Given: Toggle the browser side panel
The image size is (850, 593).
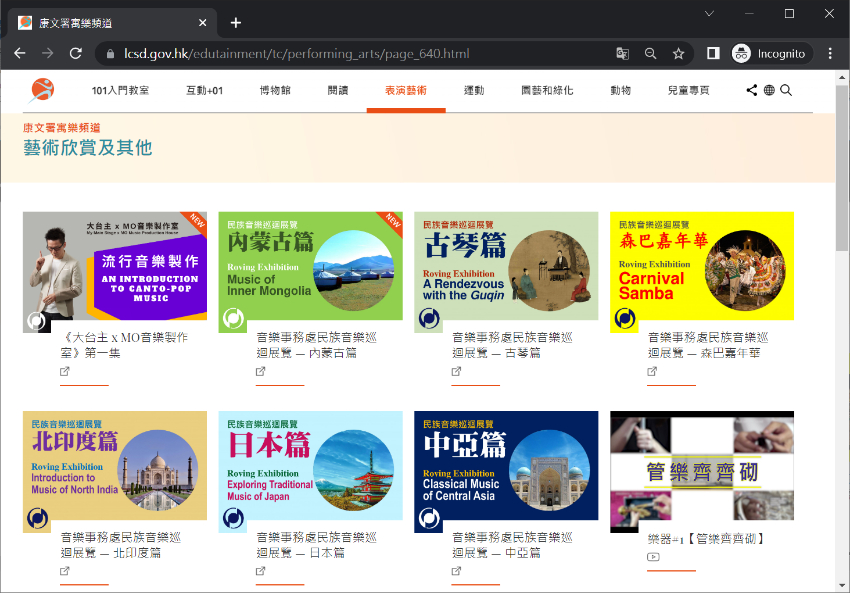Looking at the screenshot, I should (x=713, y=53).
